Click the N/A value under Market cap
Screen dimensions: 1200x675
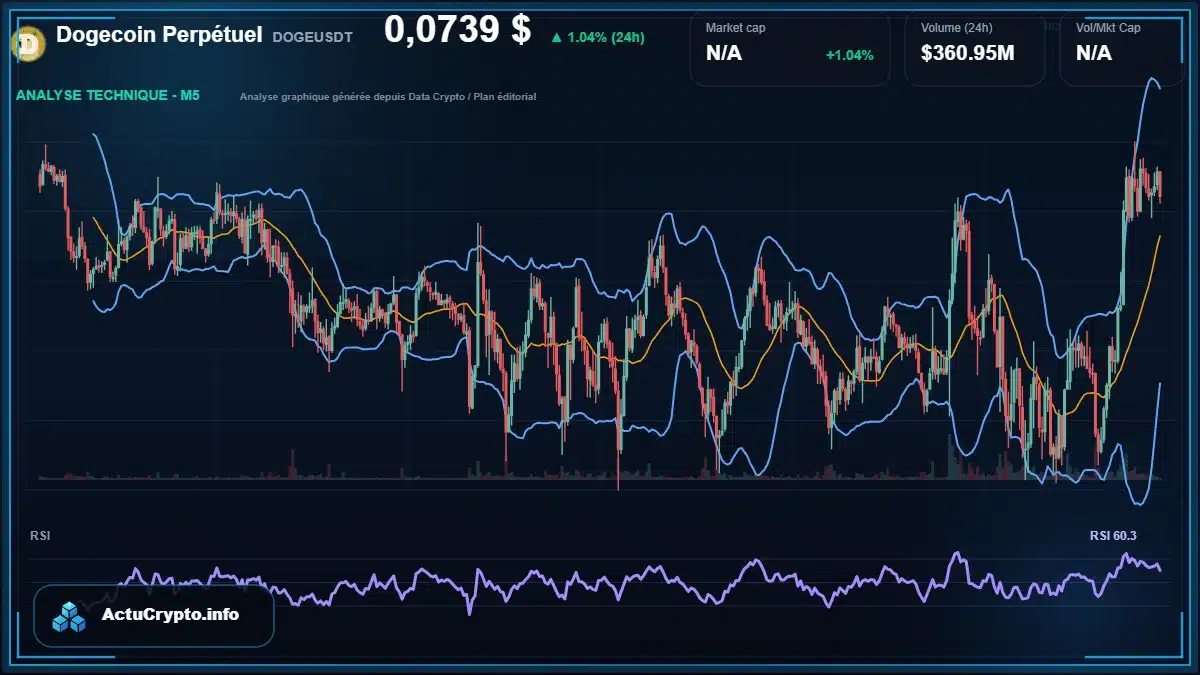click(x=724, y=53)
